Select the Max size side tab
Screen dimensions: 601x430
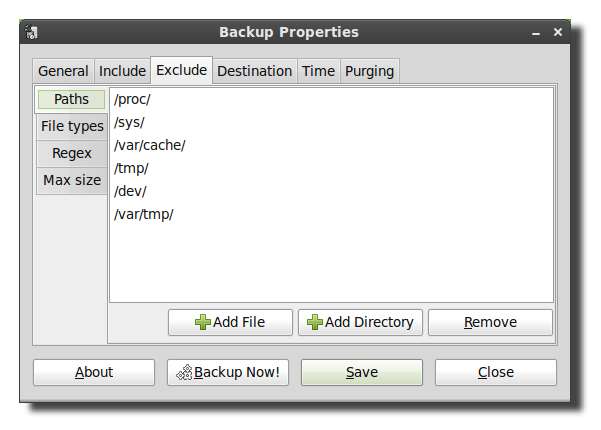[72, 180]
